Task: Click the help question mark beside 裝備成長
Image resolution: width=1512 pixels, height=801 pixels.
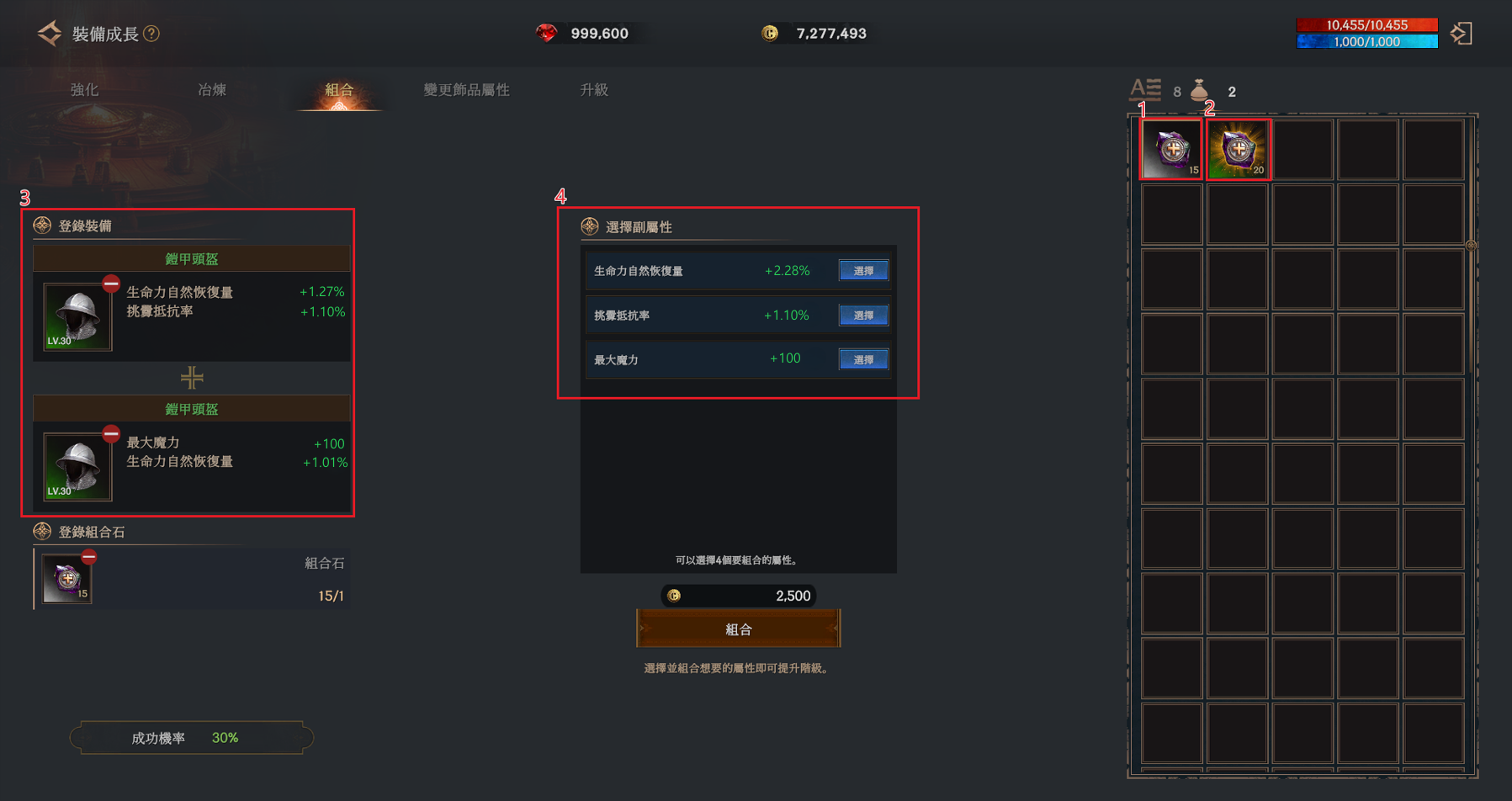Action: click(151, 34)
